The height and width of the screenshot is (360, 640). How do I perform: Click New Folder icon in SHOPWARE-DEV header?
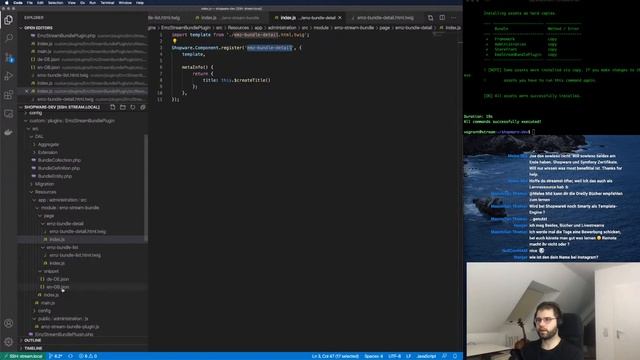[x=123, y=107]
